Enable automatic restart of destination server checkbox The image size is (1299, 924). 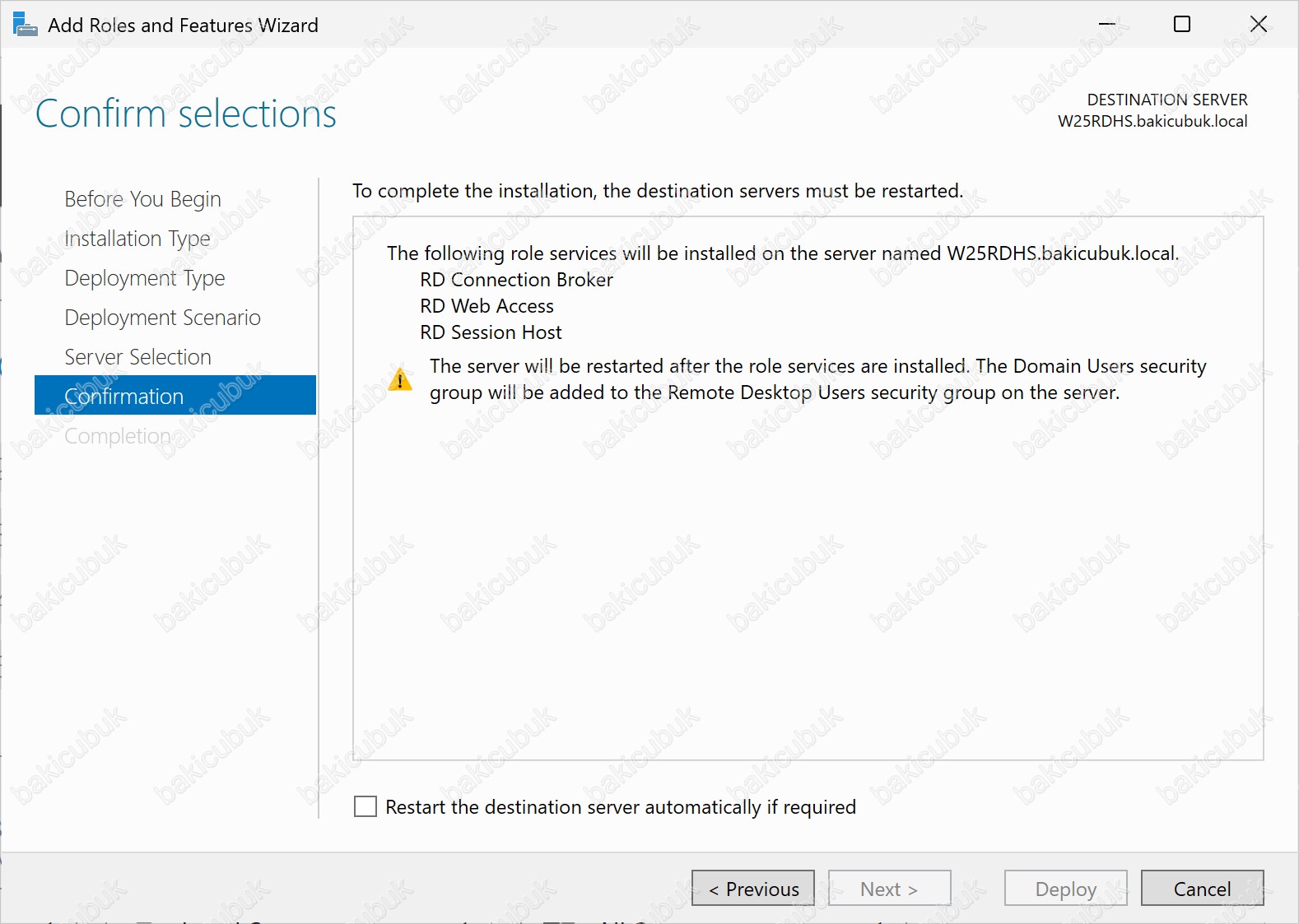click(365, 806)
